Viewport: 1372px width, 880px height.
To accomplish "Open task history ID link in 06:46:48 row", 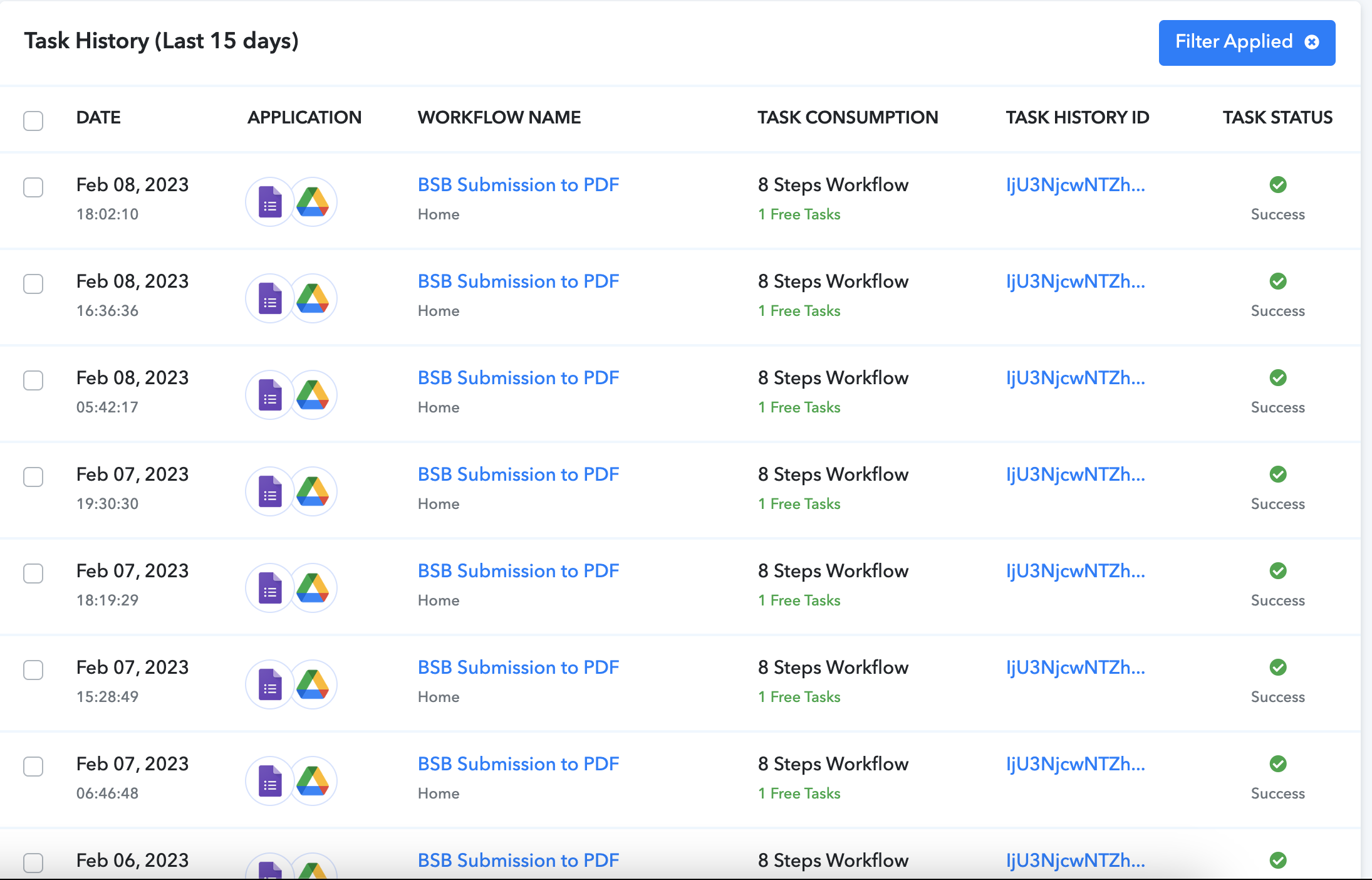I will 1076,764.
